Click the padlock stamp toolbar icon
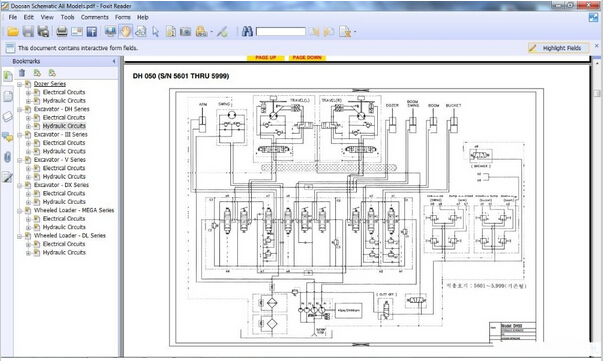Viewport: 610px width, 361px height. pyautogui.click(x=201, y=32)
